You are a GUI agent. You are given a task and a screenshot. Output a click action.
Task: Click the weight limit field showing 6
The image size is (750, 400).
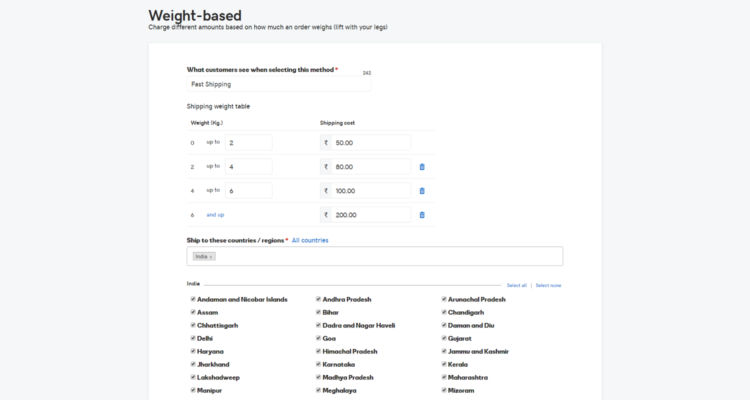(248, 191)
